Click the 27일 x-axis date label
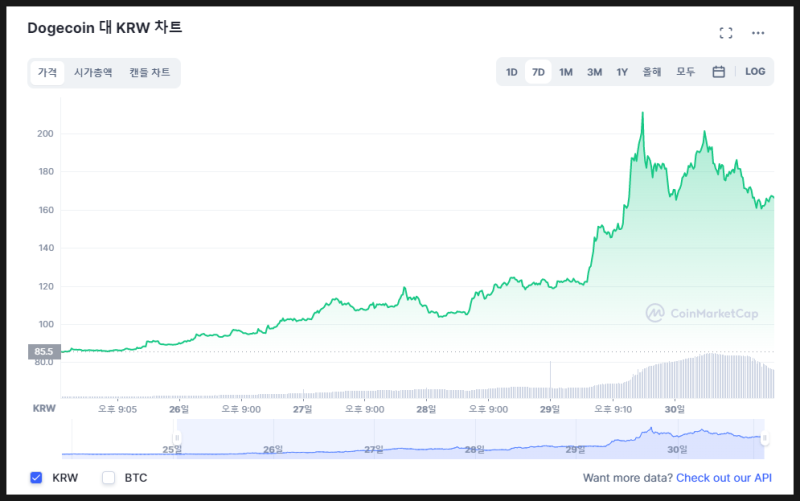The height and width of the screenshot is (501, 800). click(303, 409)
